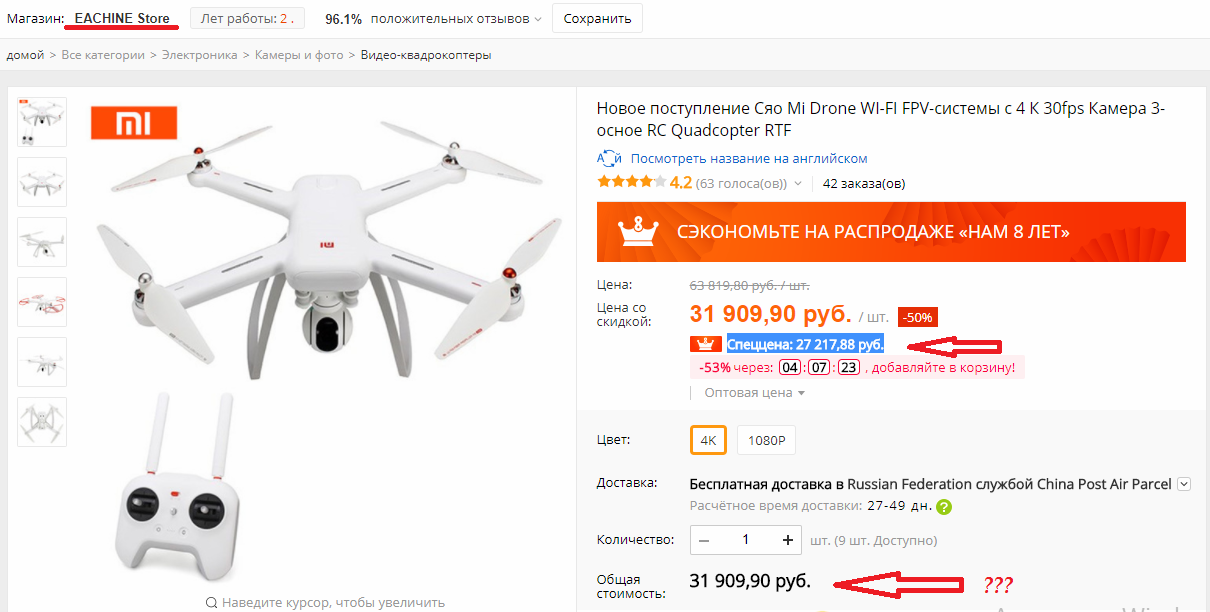Open the EACHINE Store link
The height and width of the screenshot is (612, 1210).
coord(122,19)
